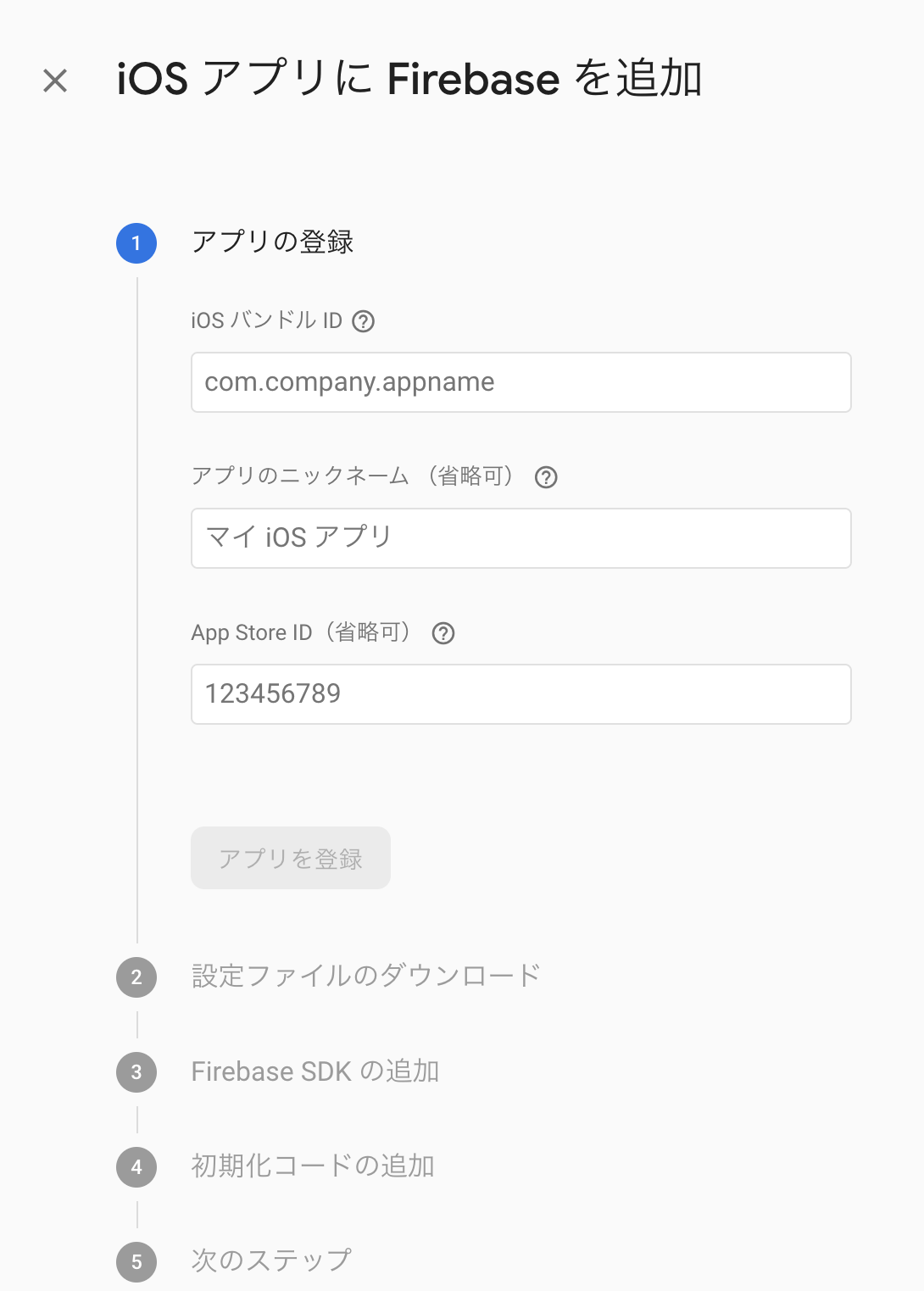Click help icon beside アプリのニックネーム label
The height and width of the screenshot is (1291, 924).
(x=546, y=477)
